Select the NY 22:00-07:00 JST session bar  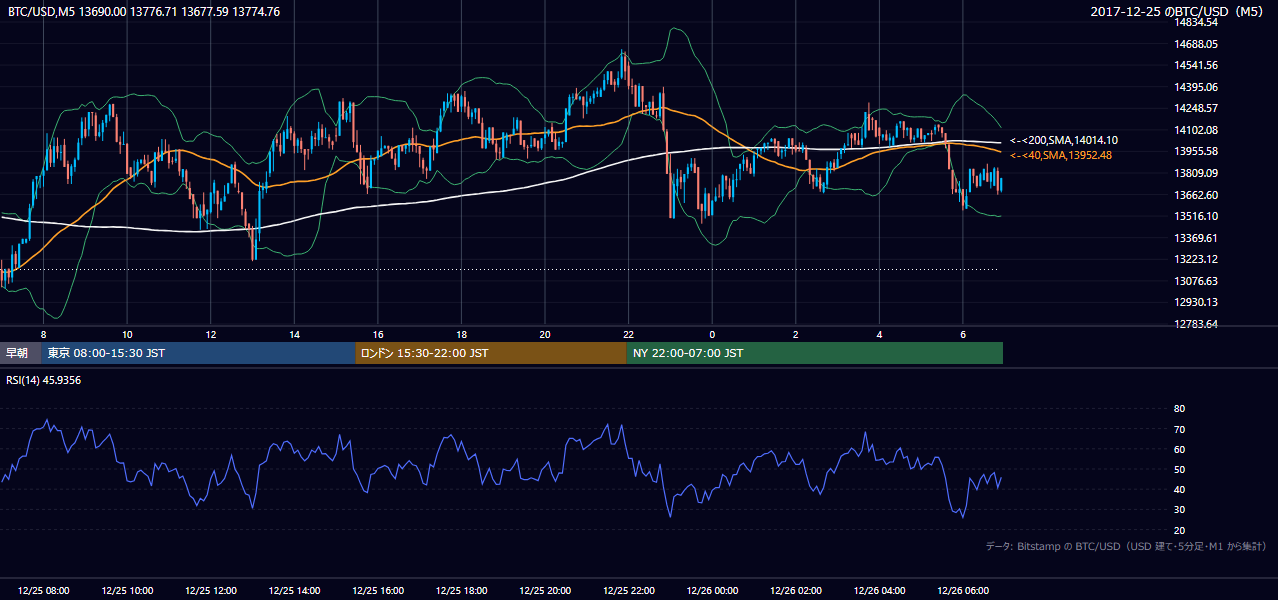tap(815, 353)
